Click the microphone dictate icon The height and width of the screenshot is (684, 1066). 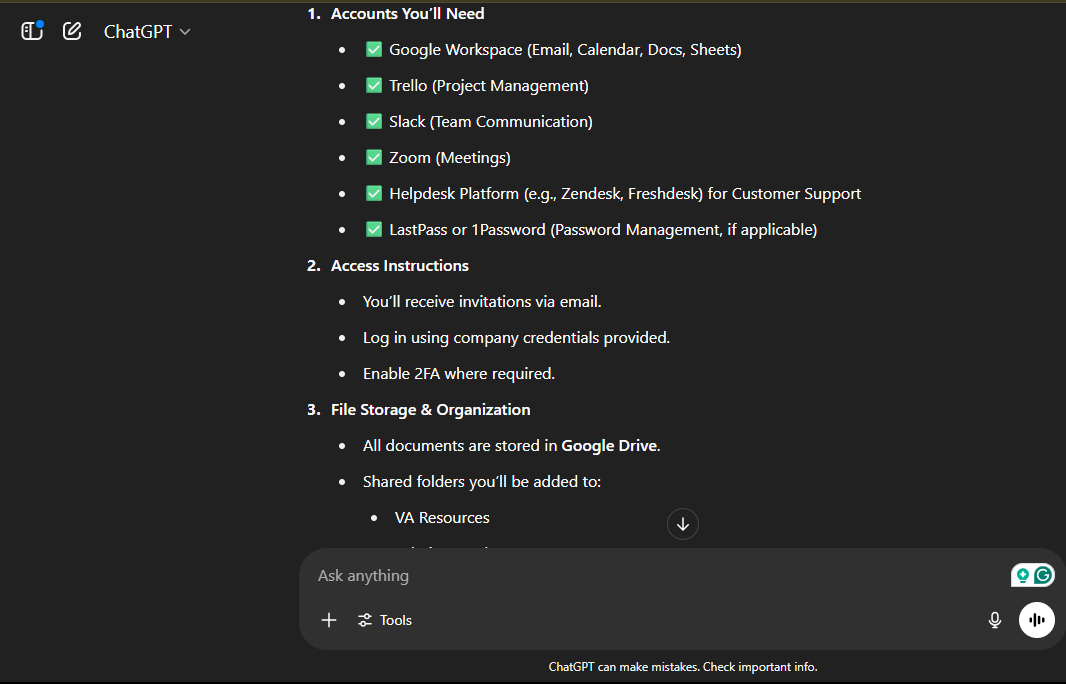click(995, 620)
